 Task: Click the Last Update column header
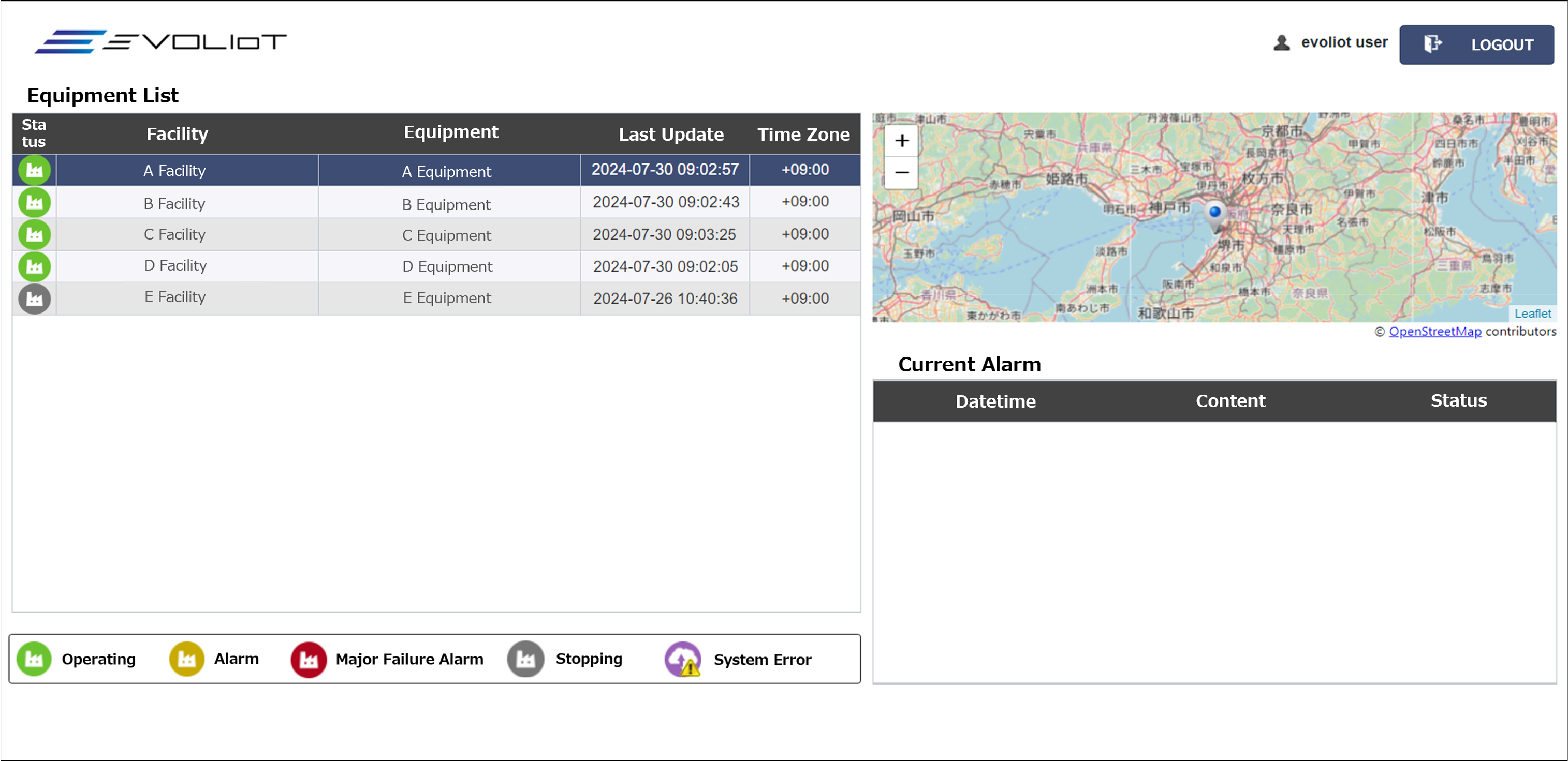(x=671, y=135)
